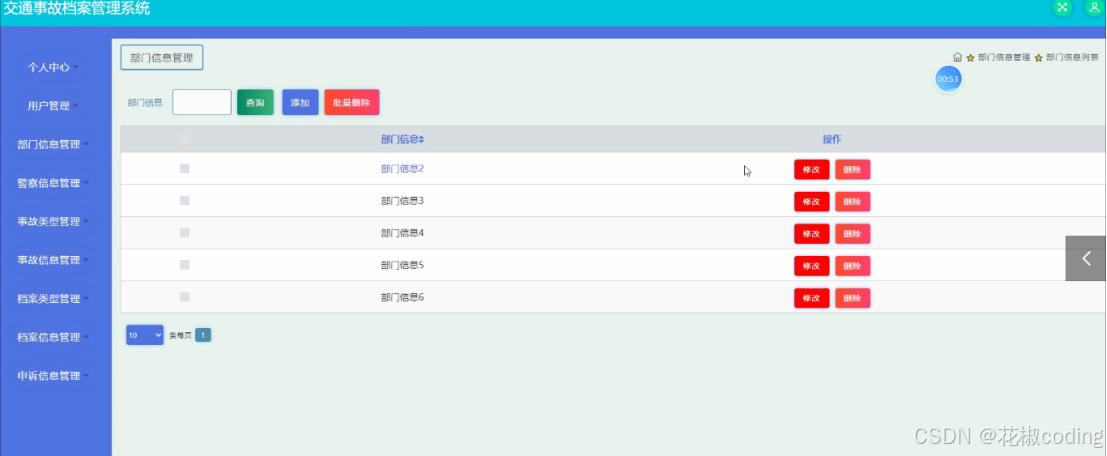This screenshot has width=1107, height=456.
Task: Click the 部门信息5 cell text
Action: 402,265
